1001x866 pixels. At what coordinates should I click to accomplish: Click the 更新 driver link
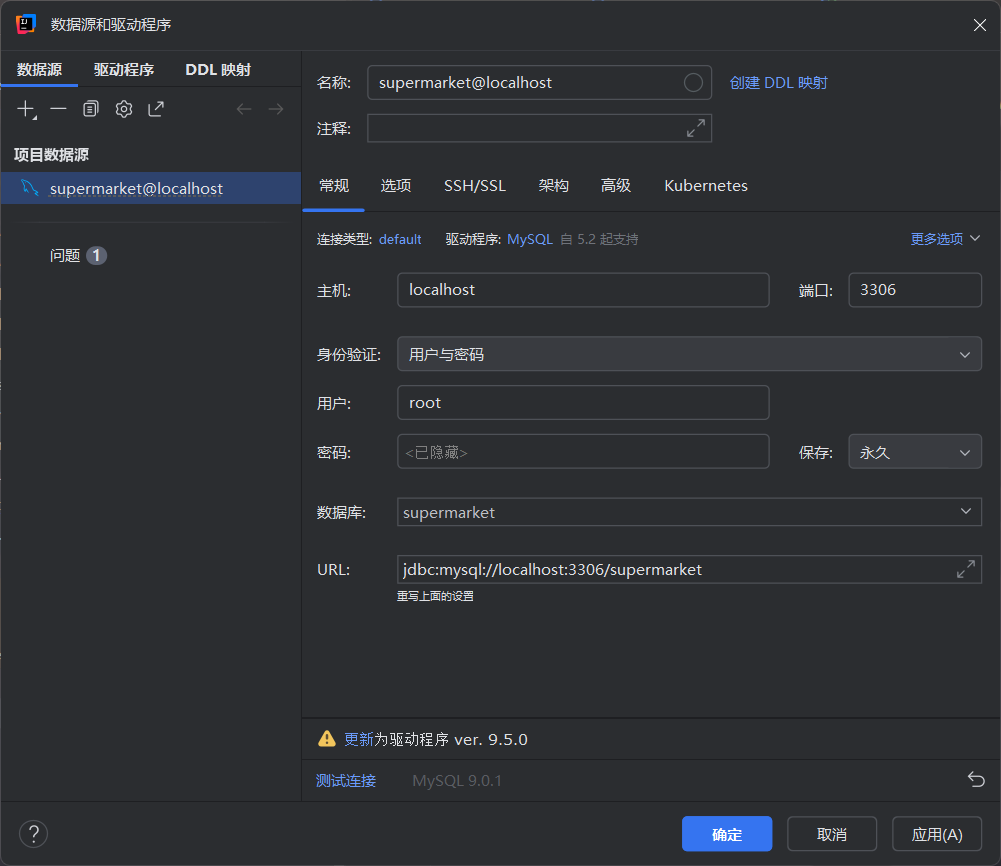359,739
